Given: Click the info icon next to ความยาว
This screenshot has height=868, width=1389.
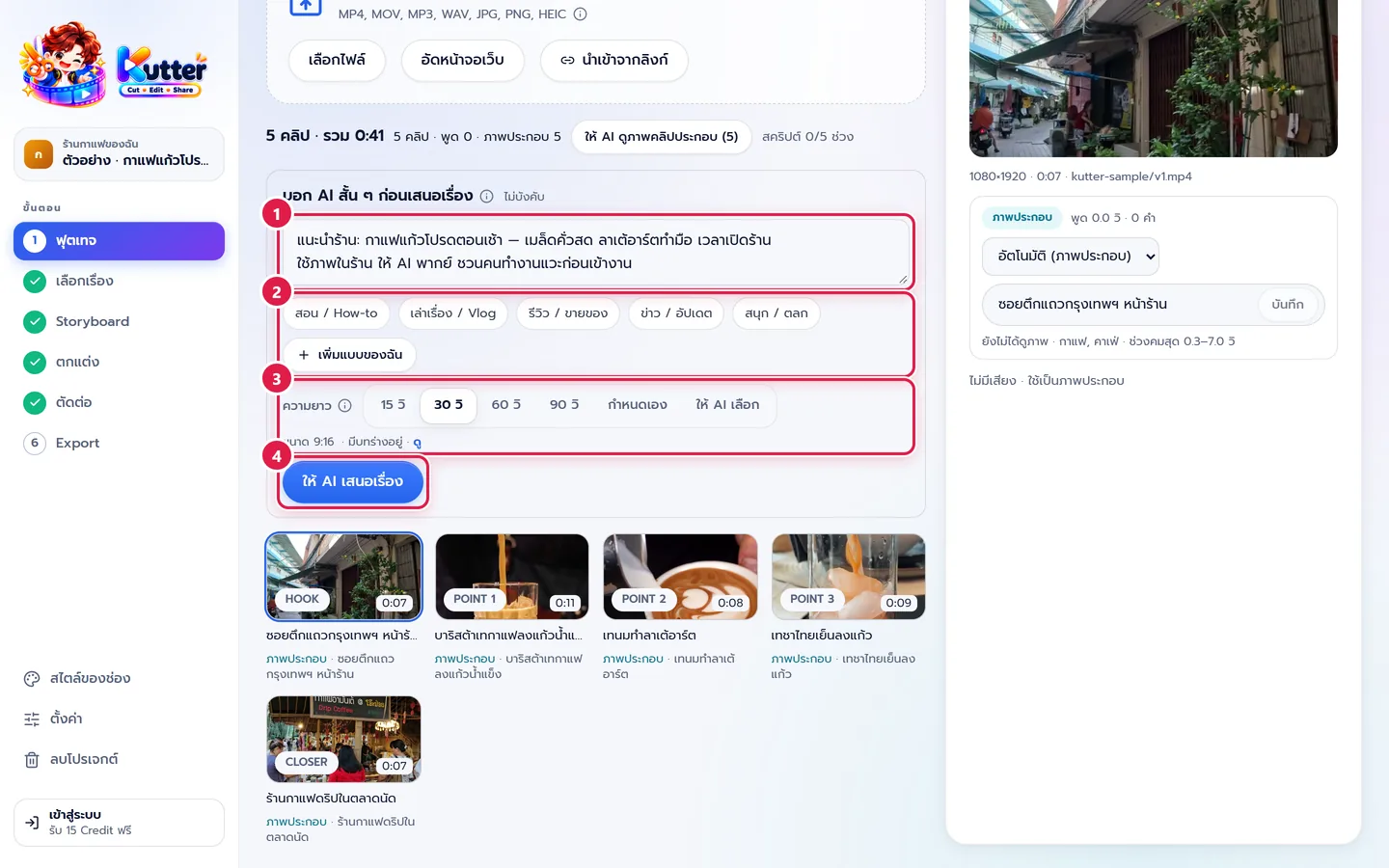Looking at the screenshot, I should [x=345, y=406].
